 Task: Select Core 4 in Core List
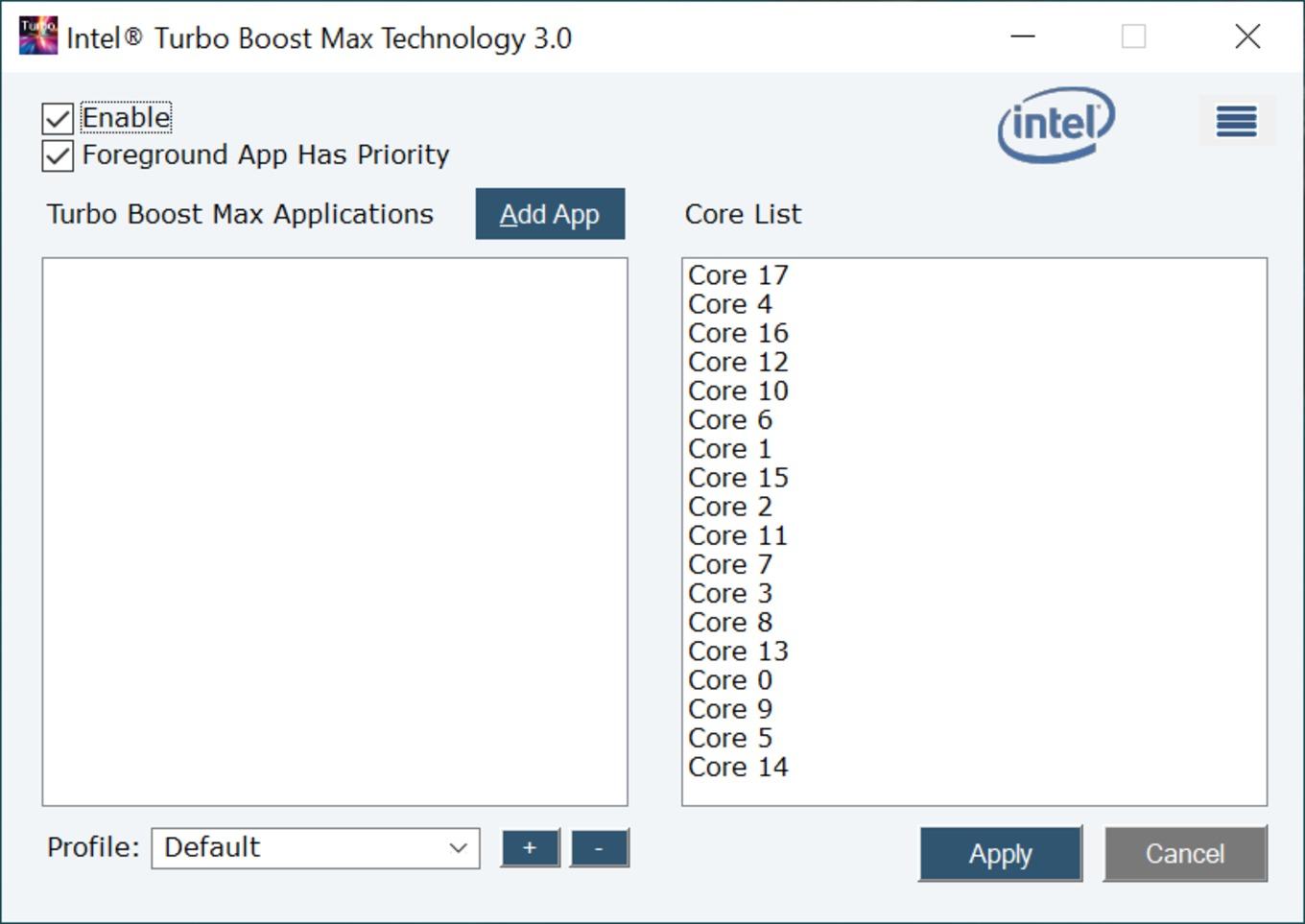(x=730, y=304)
